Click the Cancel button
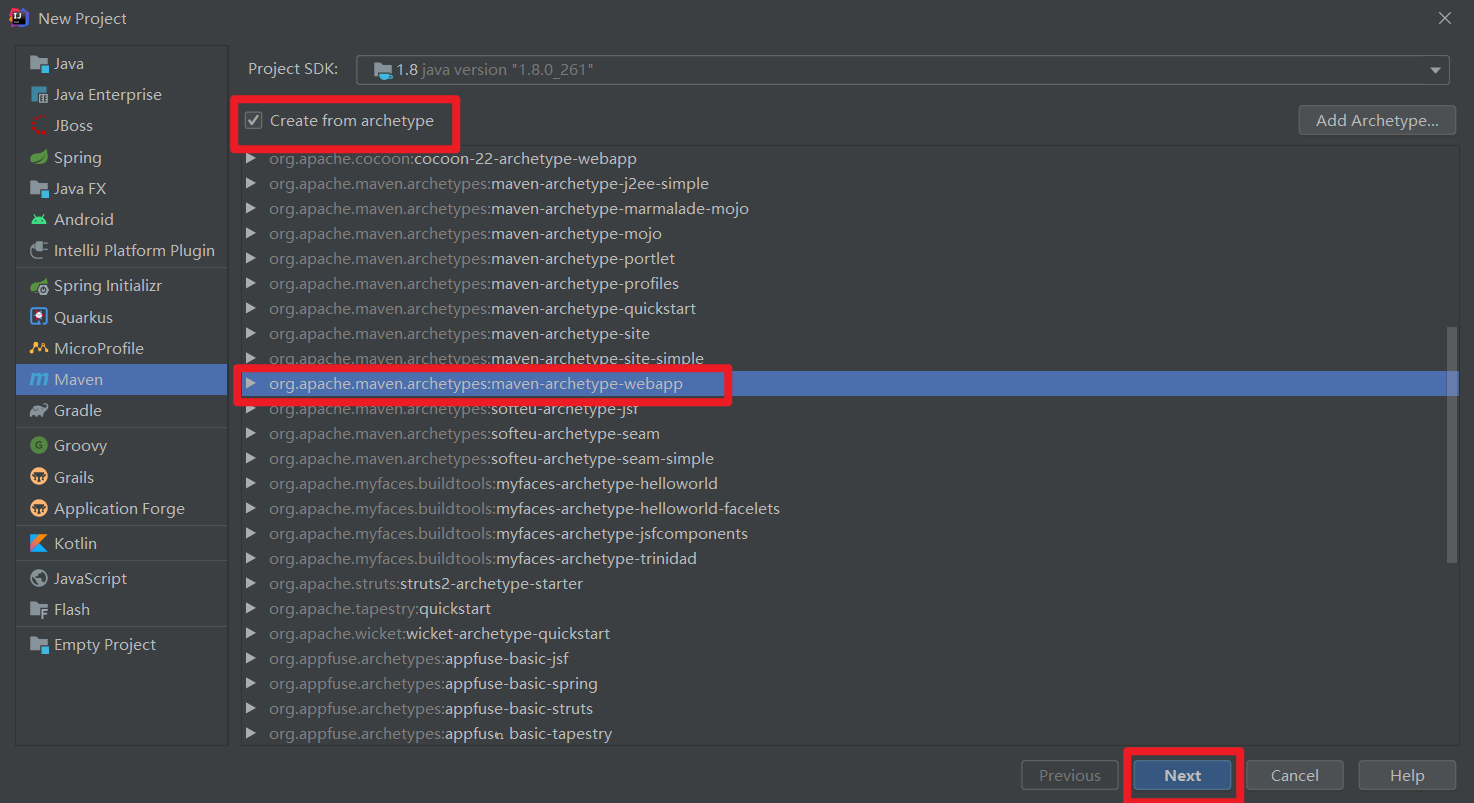 (1295, 775)
